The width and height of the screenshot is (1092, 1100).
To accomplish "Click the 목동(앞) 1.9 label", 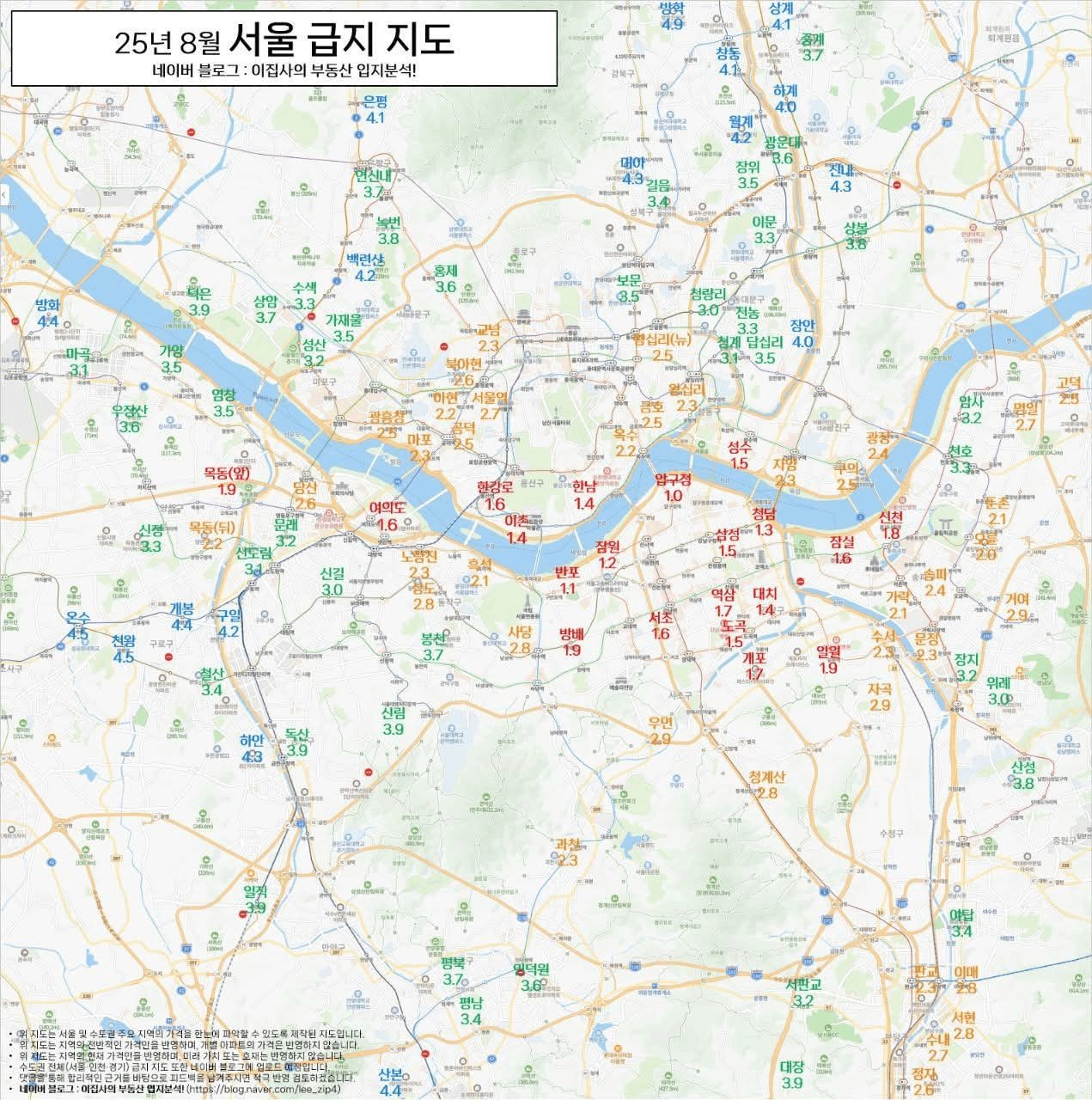I will click(227, 481).
